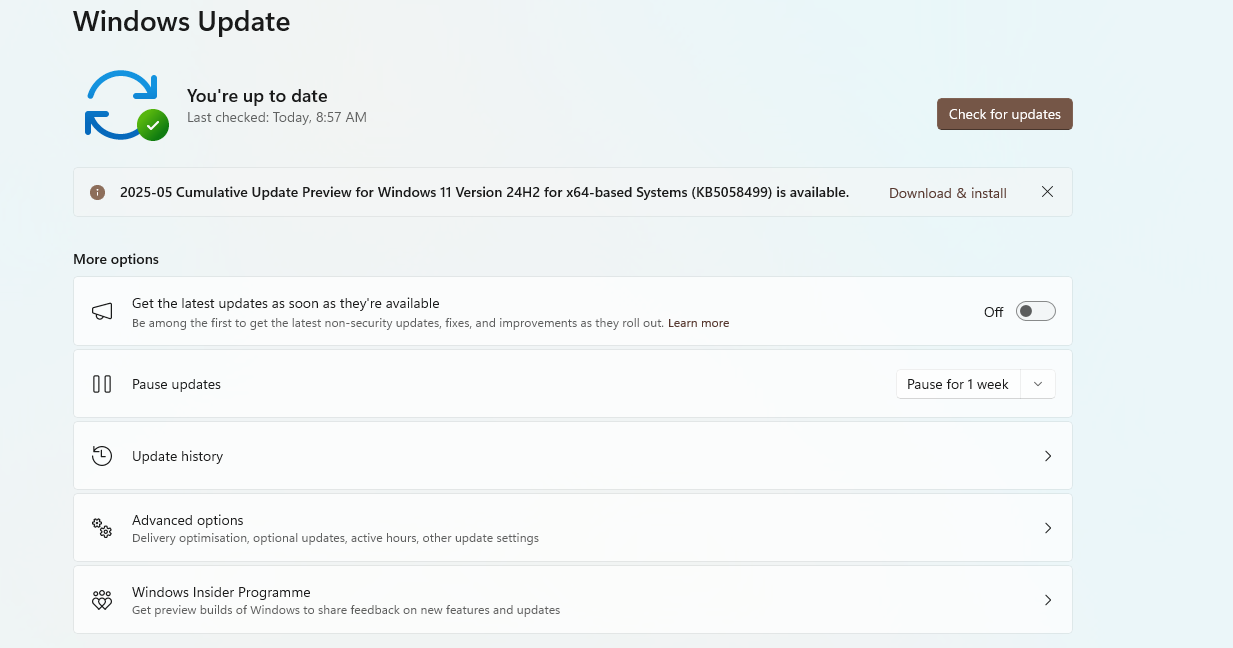Screen dimensions: 1233x648
Task: Click the Check for updates button
Action: point(1005,114)
